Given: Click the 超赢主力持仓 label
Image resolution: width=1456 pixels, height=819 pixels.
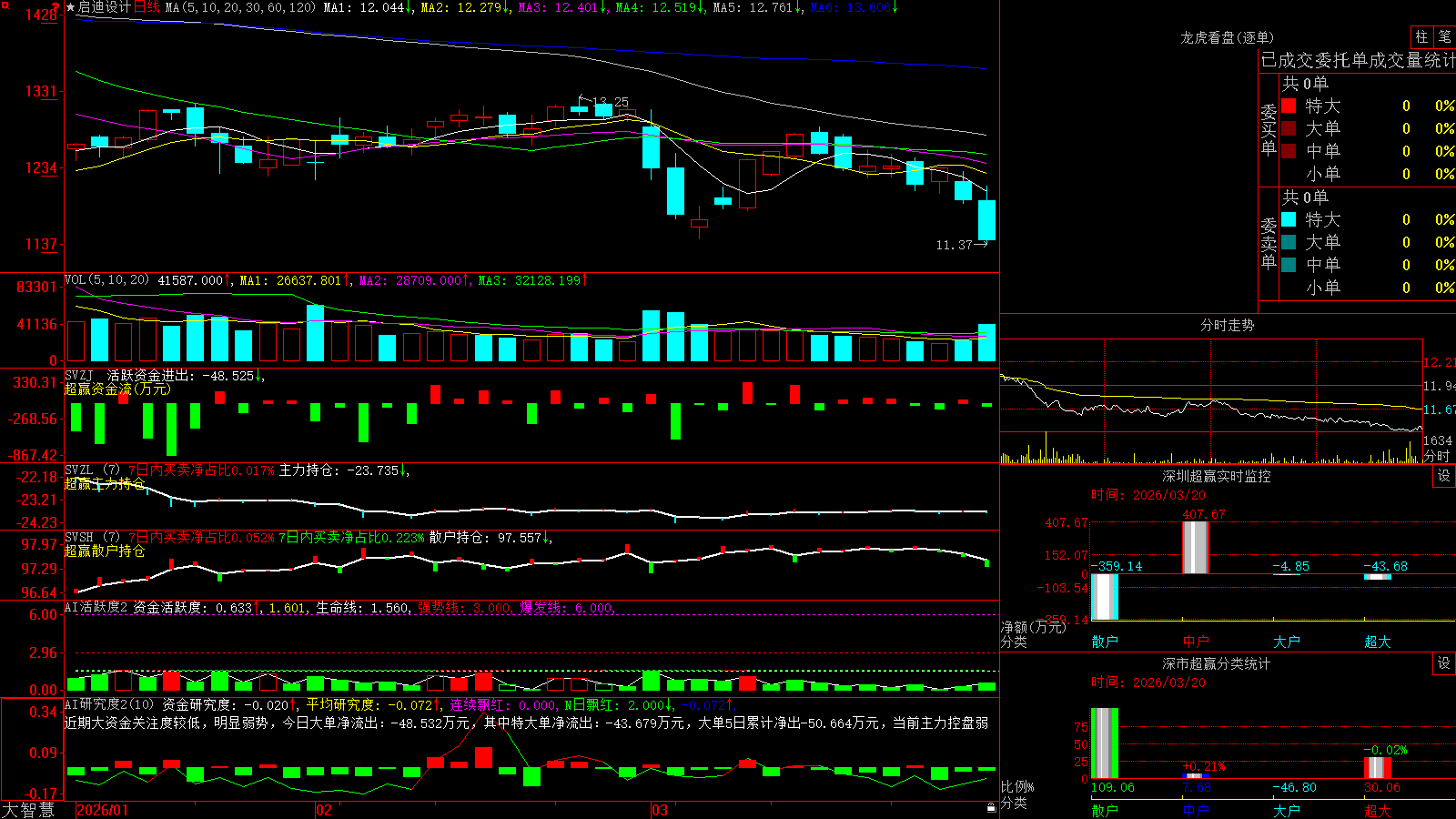Looking at the screenshot, I should click(x=105, y=483).
